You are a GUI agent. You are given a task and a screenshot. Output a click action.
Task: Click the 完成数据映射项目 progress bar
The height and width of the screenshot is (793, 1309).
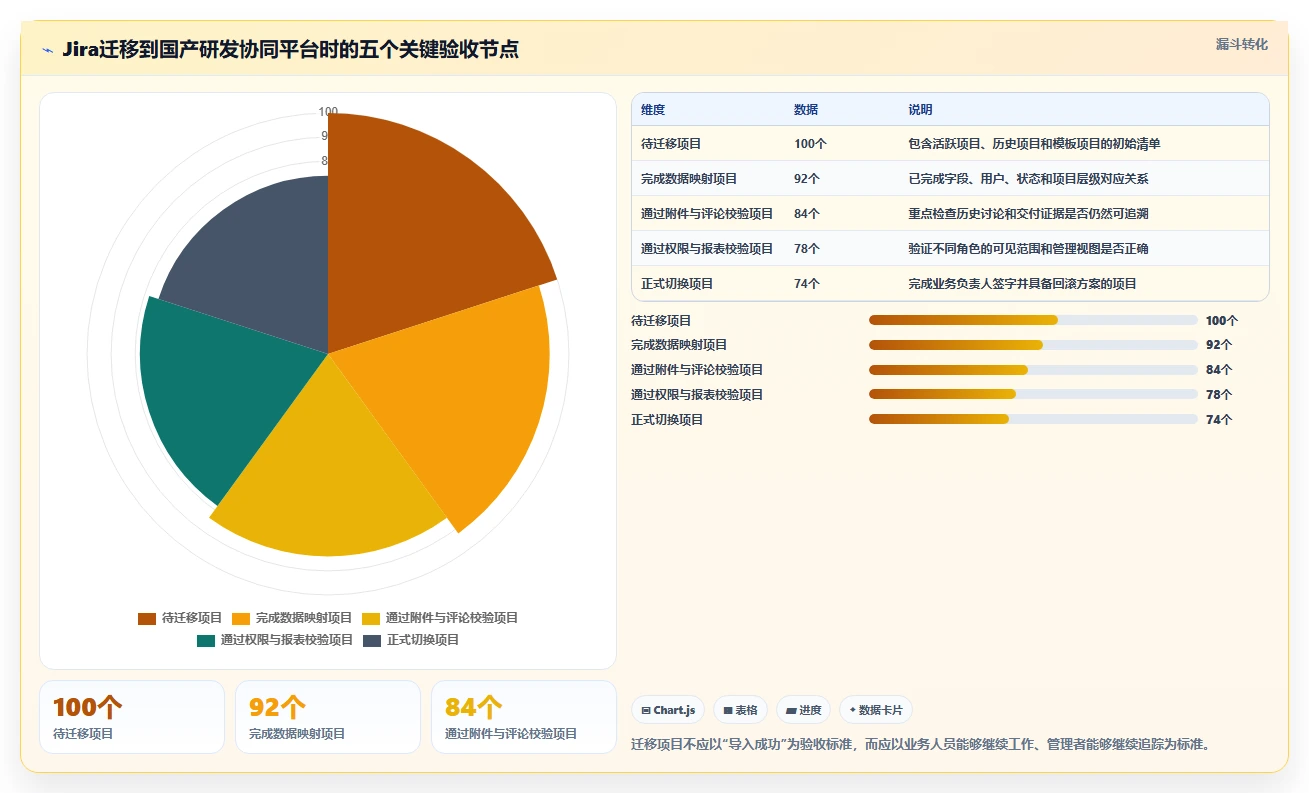pyautogui.click(x=1033, y=345)
